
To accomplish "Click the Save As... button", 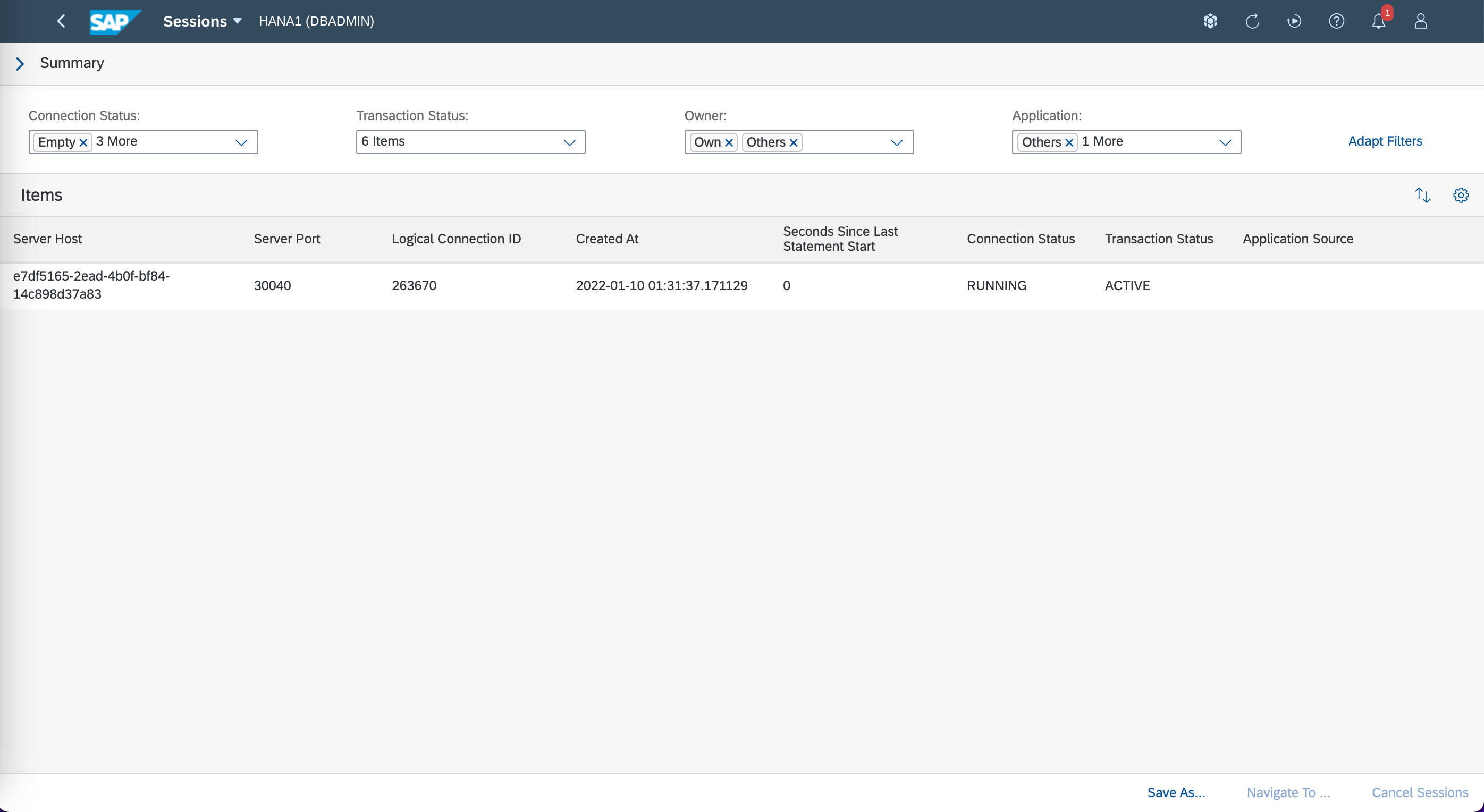I will click(1176, 792).
